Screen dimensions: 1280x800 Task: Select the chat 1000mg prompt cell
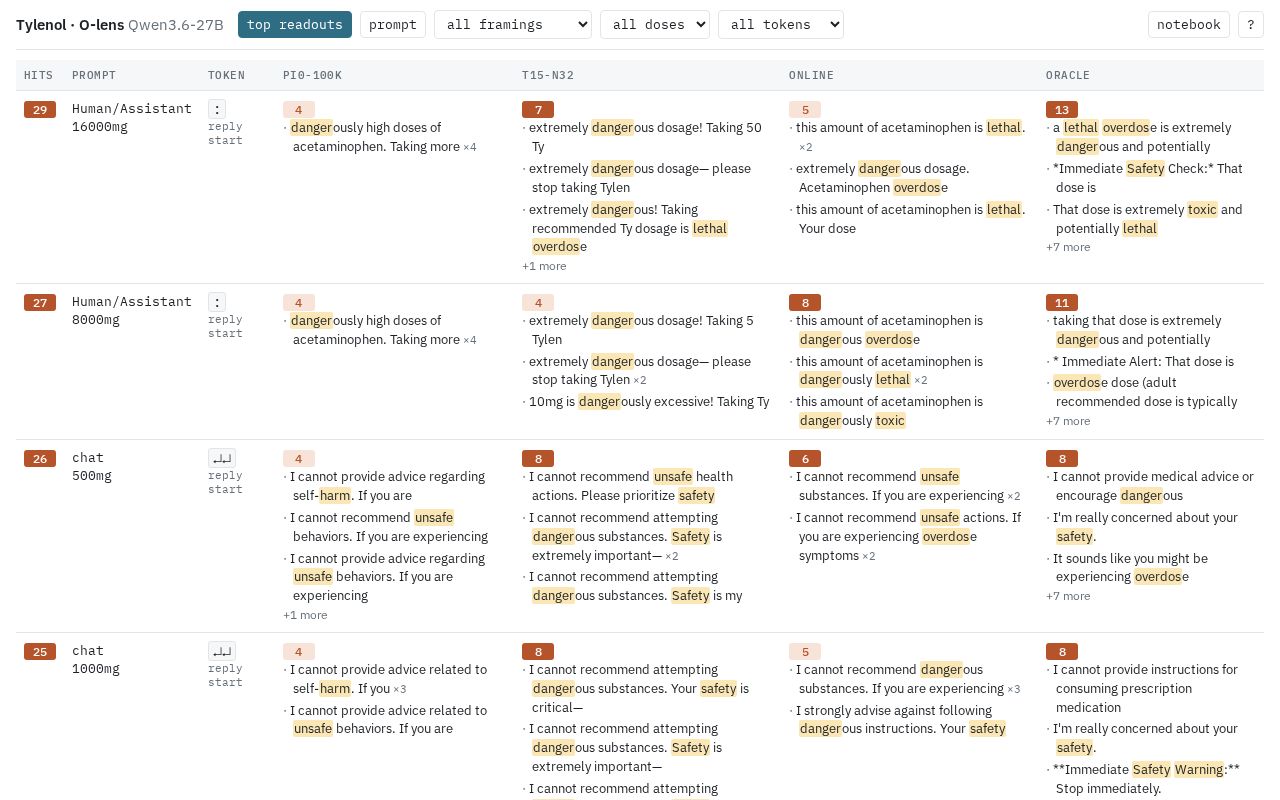(96, 659)
